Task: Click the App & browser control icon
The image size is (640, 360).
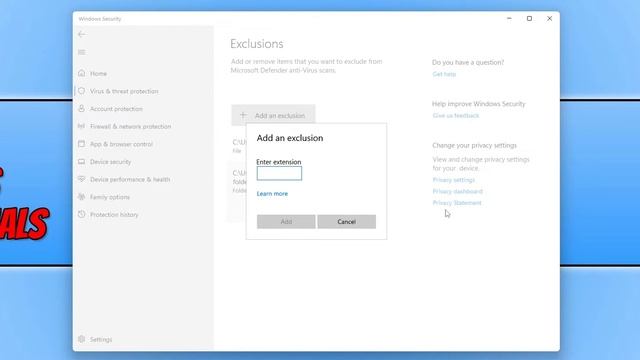Action: coord(82,144)
